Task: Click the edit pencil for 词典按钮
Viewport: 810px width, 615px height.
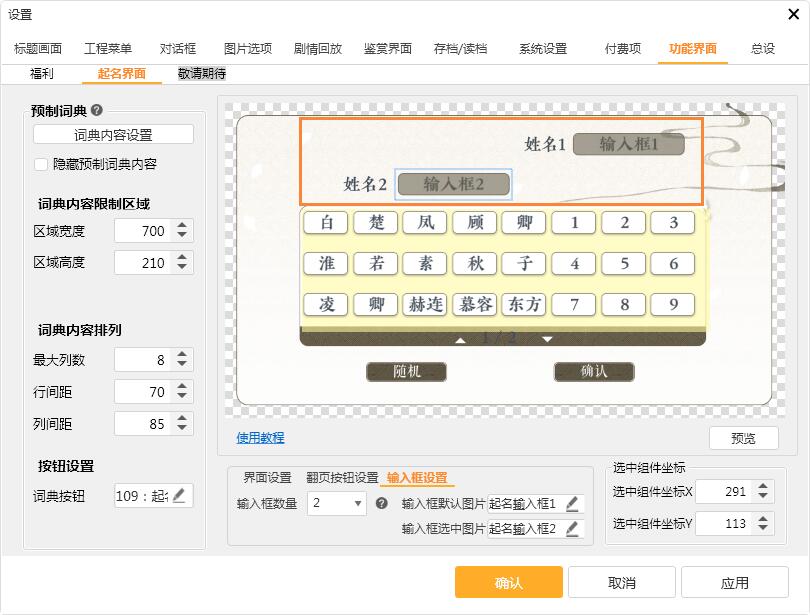Action: tap(179, 495)
